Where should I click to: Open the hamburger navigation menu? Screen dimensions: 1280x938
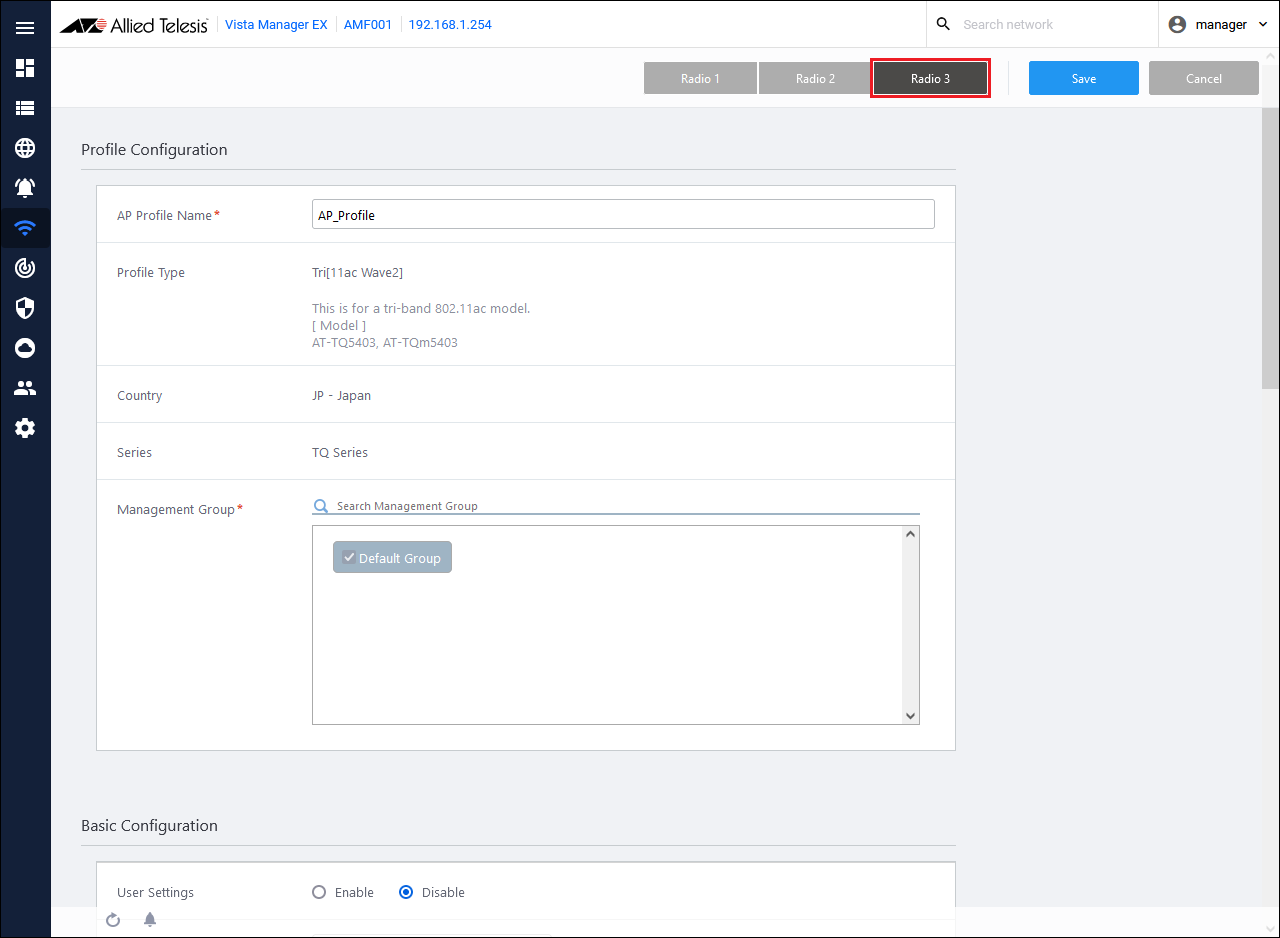click(25, 28)
